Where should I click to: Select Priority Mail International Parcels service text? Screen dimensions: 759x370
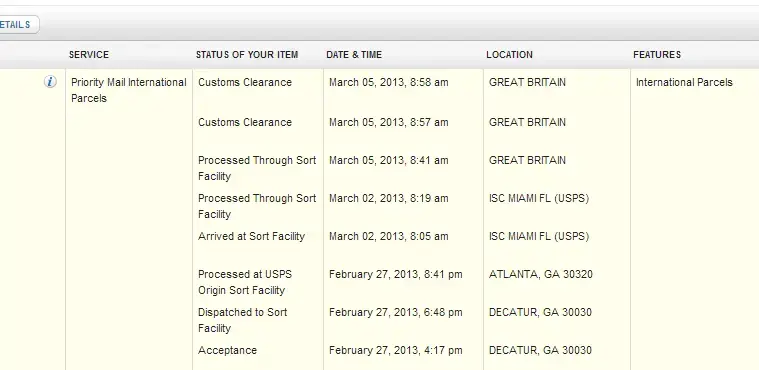point(129,90)
